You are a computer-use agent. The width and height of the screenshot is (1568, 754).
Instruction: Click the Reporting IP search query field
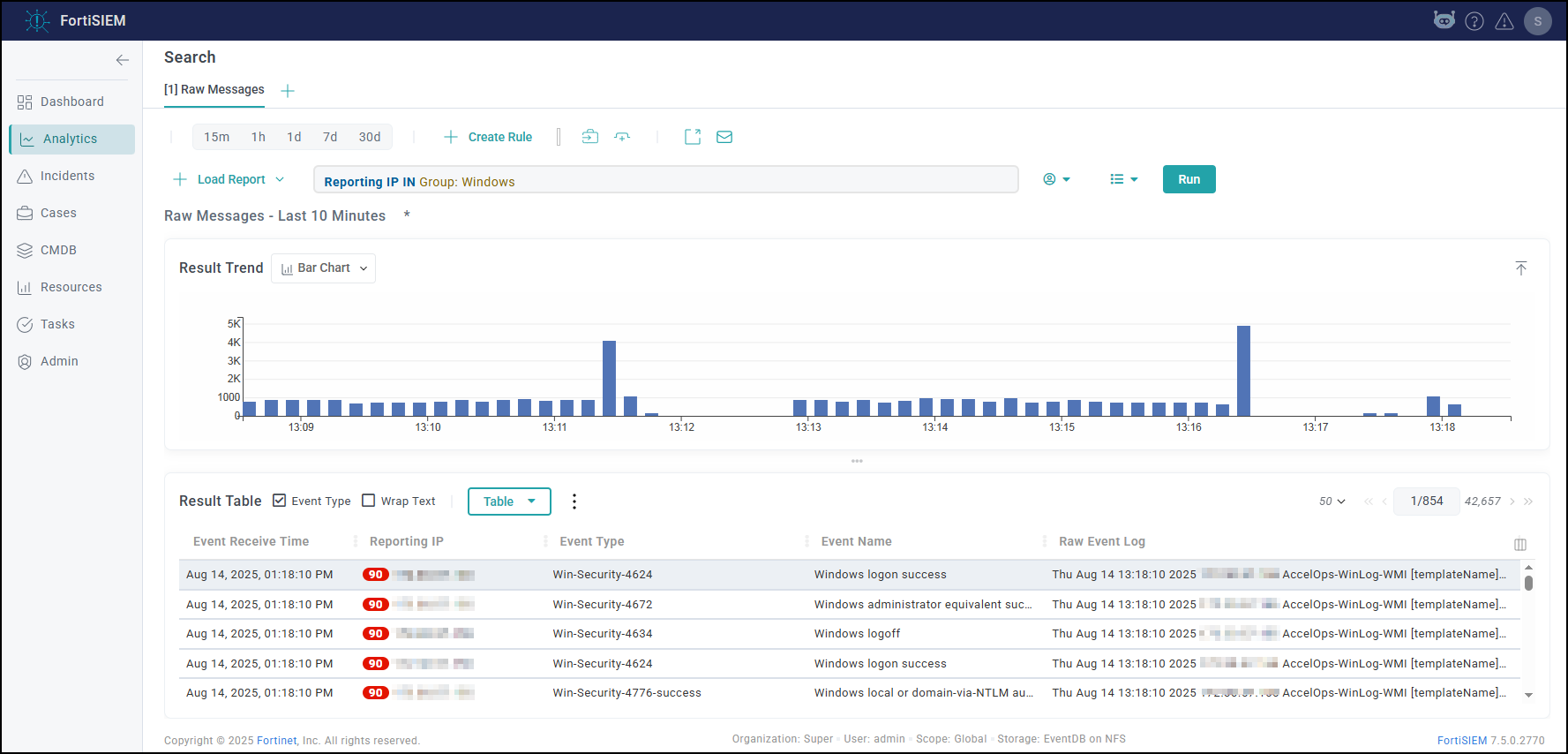(666, 180)
